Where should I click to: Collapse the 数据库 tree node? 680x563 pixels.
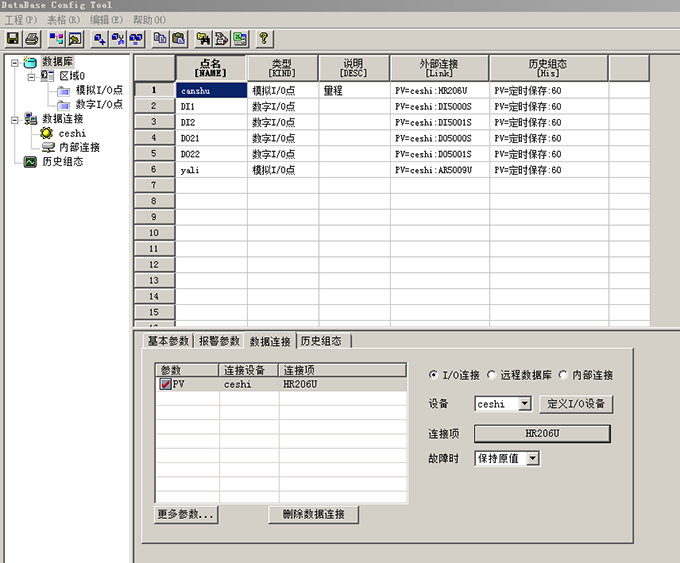click(x=14, y=63)
